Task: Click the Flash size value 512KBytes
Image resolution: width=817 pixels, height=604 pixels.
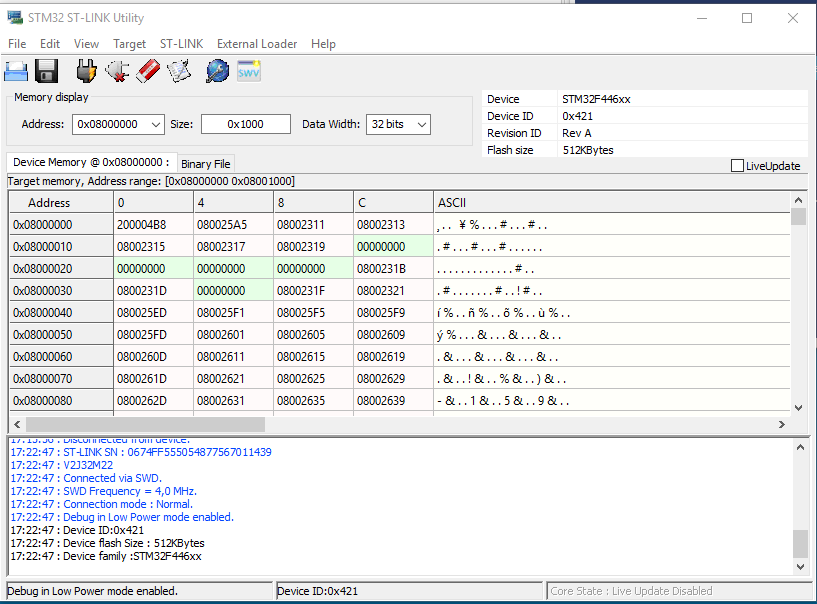Action: pyautogui.click(x=588, y=150)
